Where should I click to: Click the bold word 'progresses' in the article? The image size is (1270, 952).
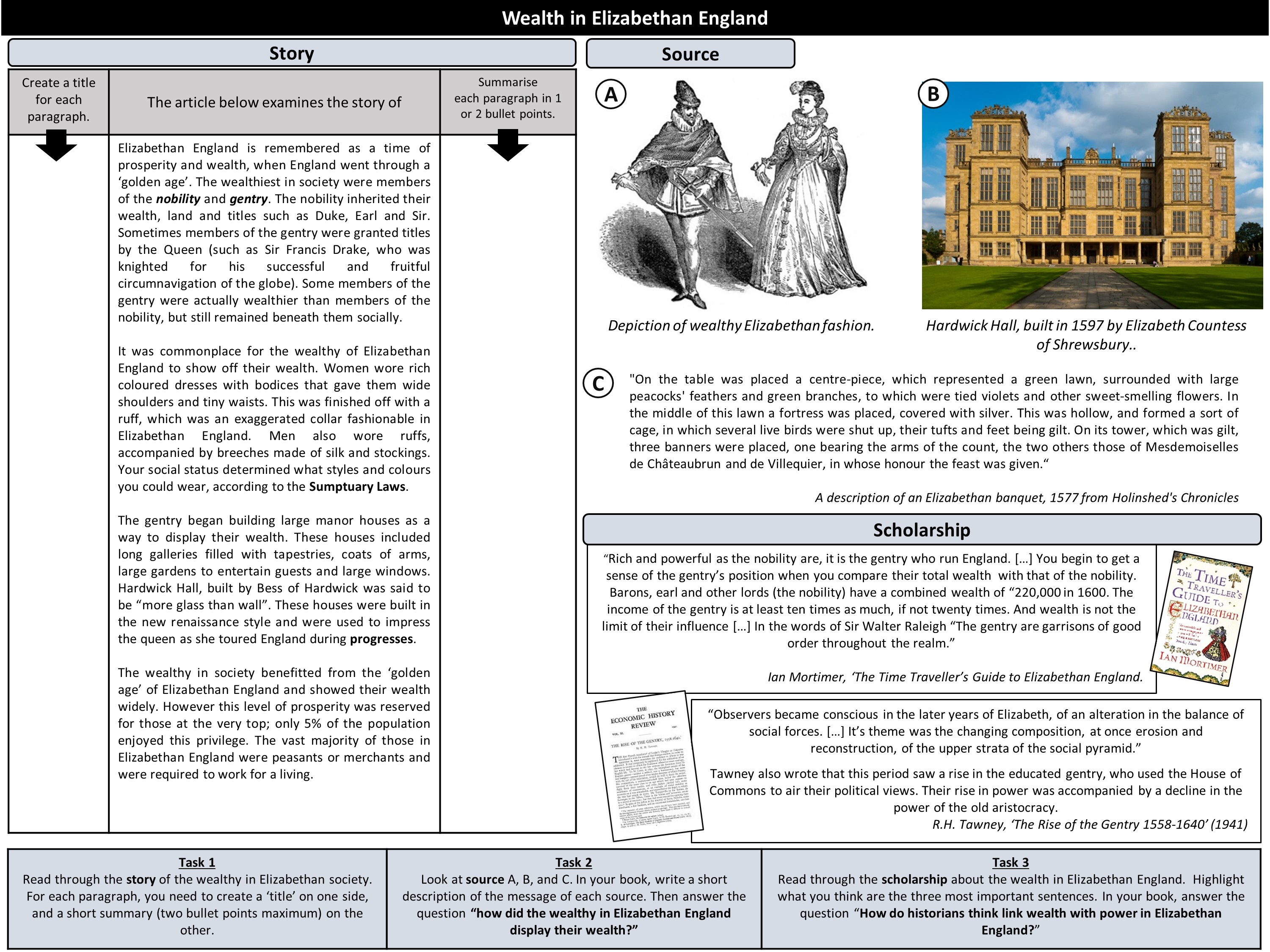click(x=381, y=638)
